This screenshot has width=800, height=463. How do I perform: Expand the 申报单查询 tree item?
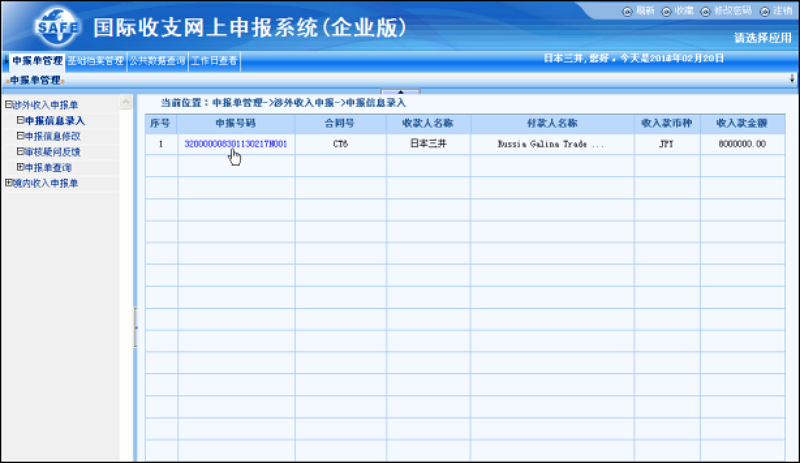(x=20, y=167)
